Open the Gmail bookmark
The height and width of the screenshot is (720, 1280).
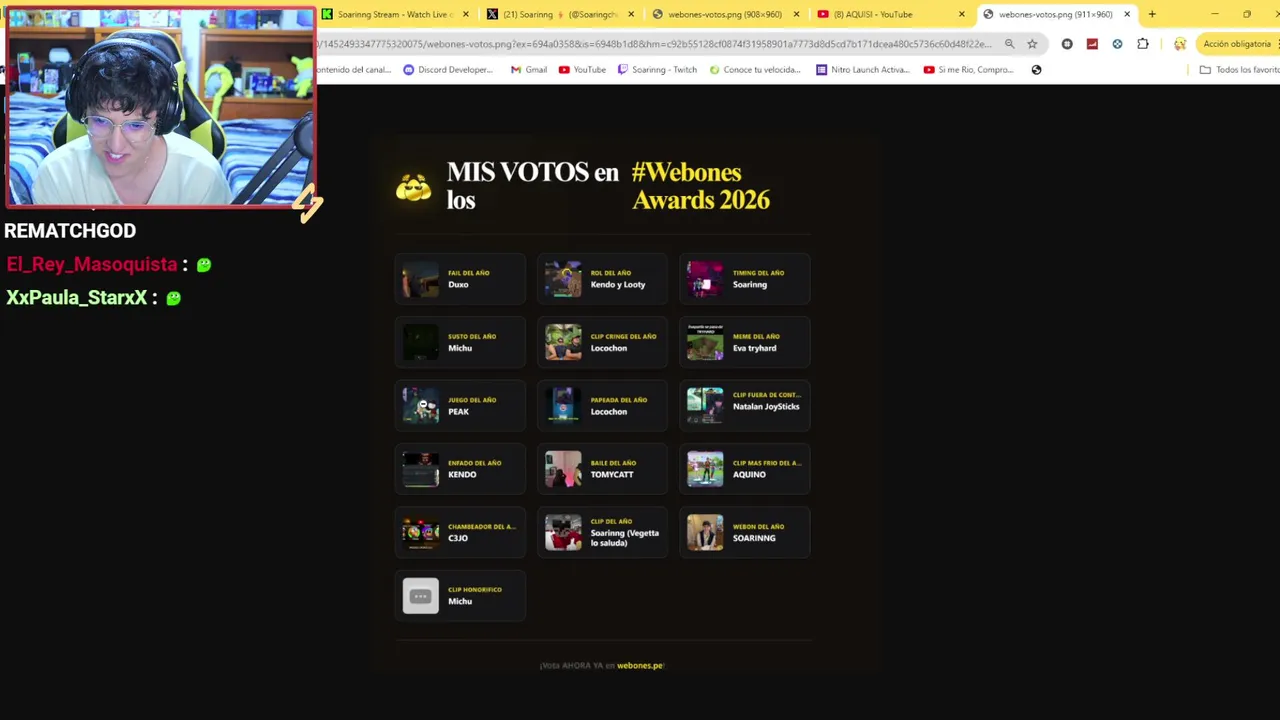529,70
